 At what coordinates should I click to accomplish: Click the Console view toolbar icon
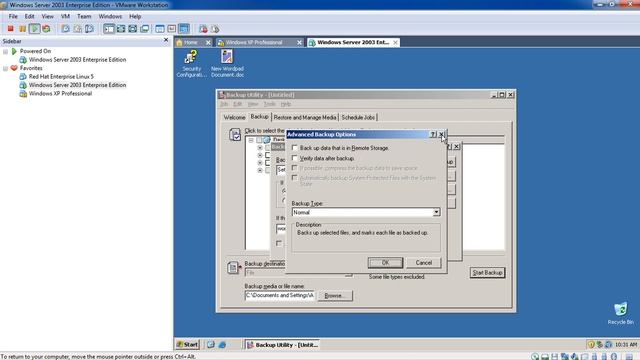coord(184,29)
